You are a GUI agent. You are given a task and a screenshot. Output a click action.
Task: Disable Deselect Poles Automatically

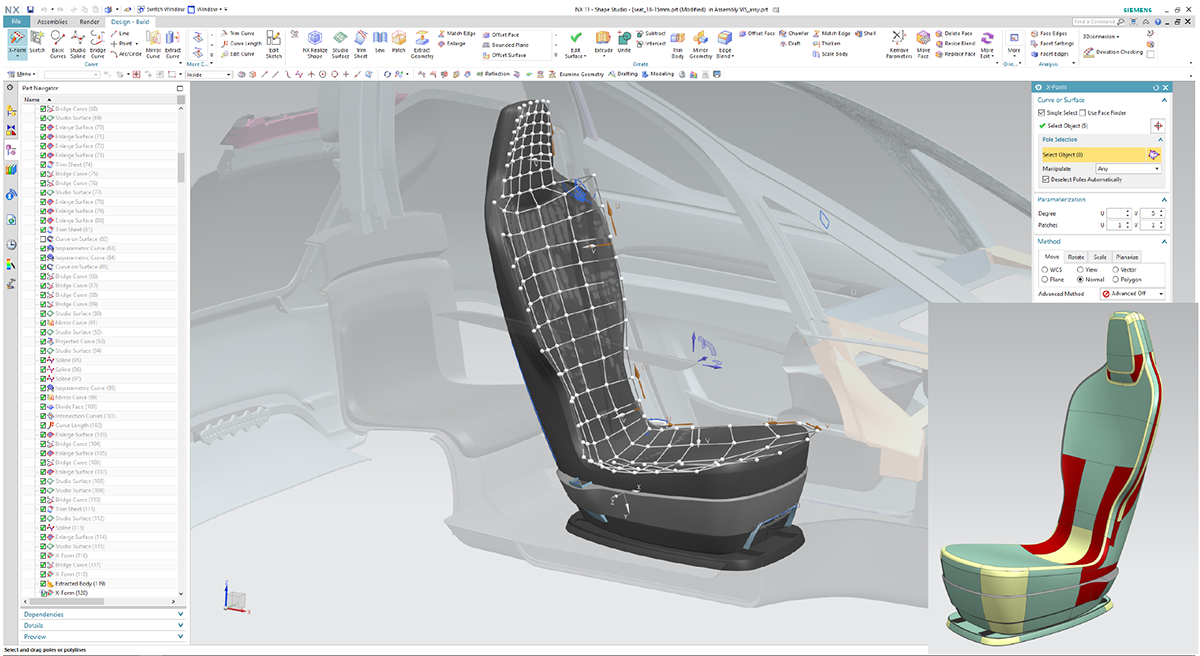[x=1044, y=180]
